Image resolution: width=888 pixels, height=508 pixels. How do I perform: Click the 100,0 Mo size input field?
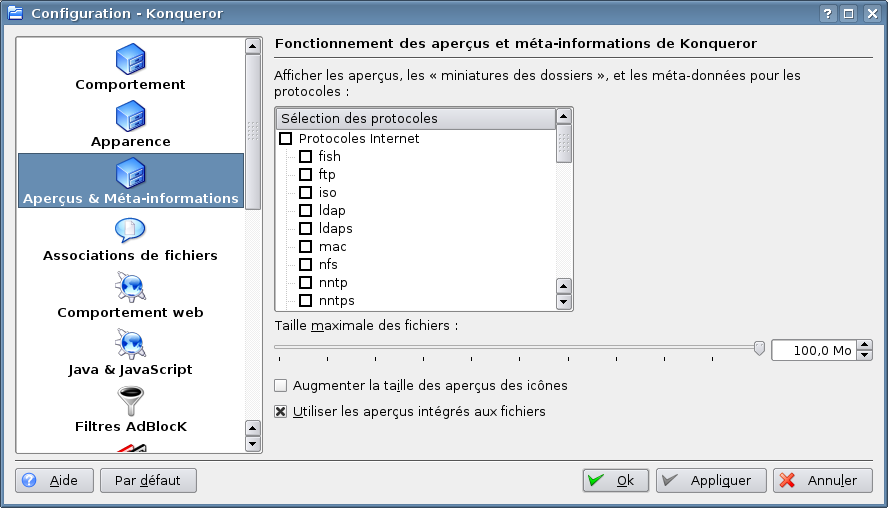pos(813,351)
